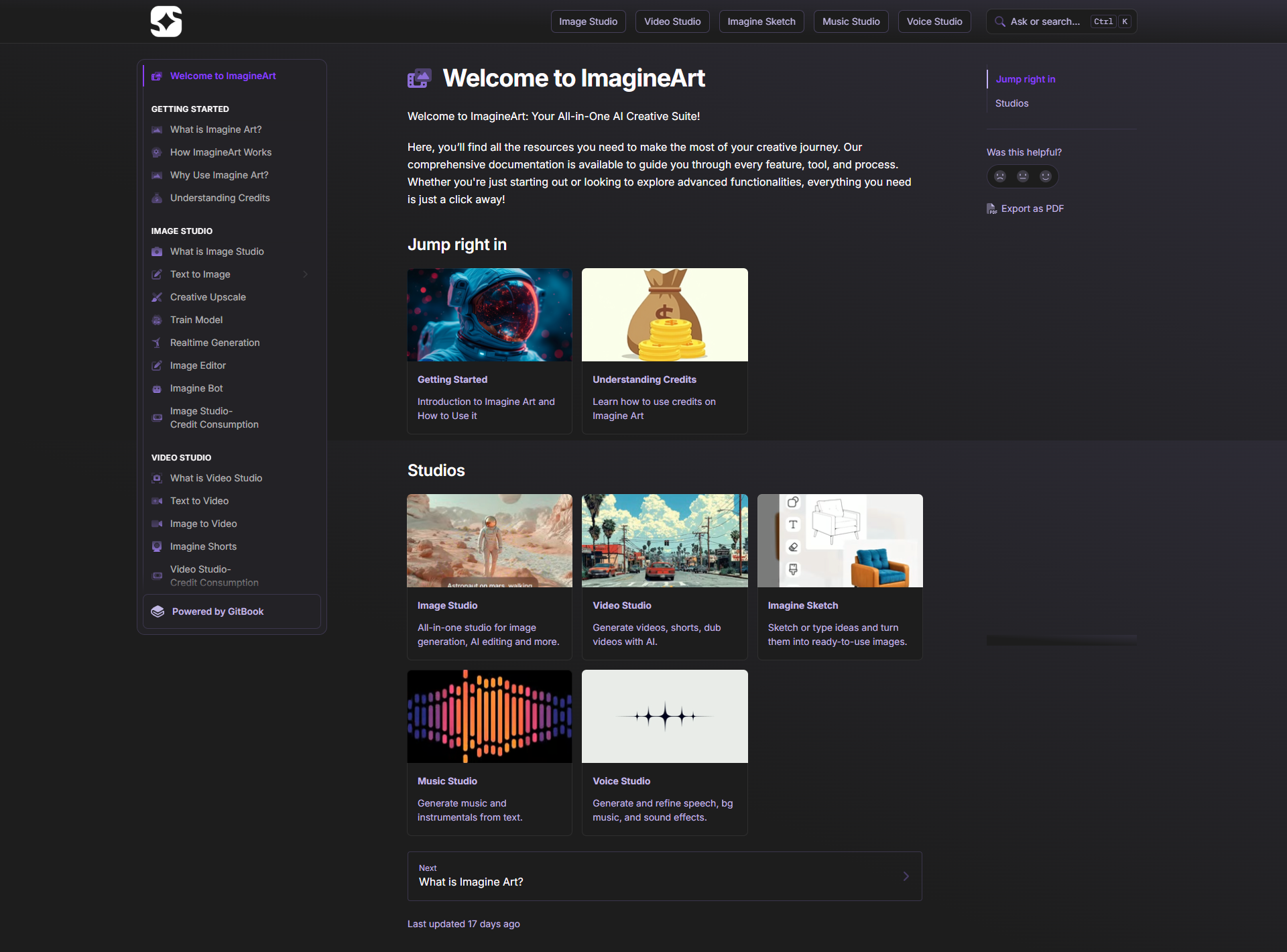Viewport: 1287px width, 952px height.
Task: Click robot icon beside Imagine Bot
Action: coord(157,388)
